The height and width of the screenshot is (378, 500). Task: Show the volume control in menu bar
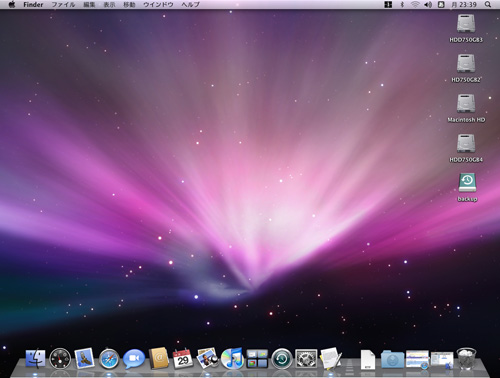click(x=428, y=5)
